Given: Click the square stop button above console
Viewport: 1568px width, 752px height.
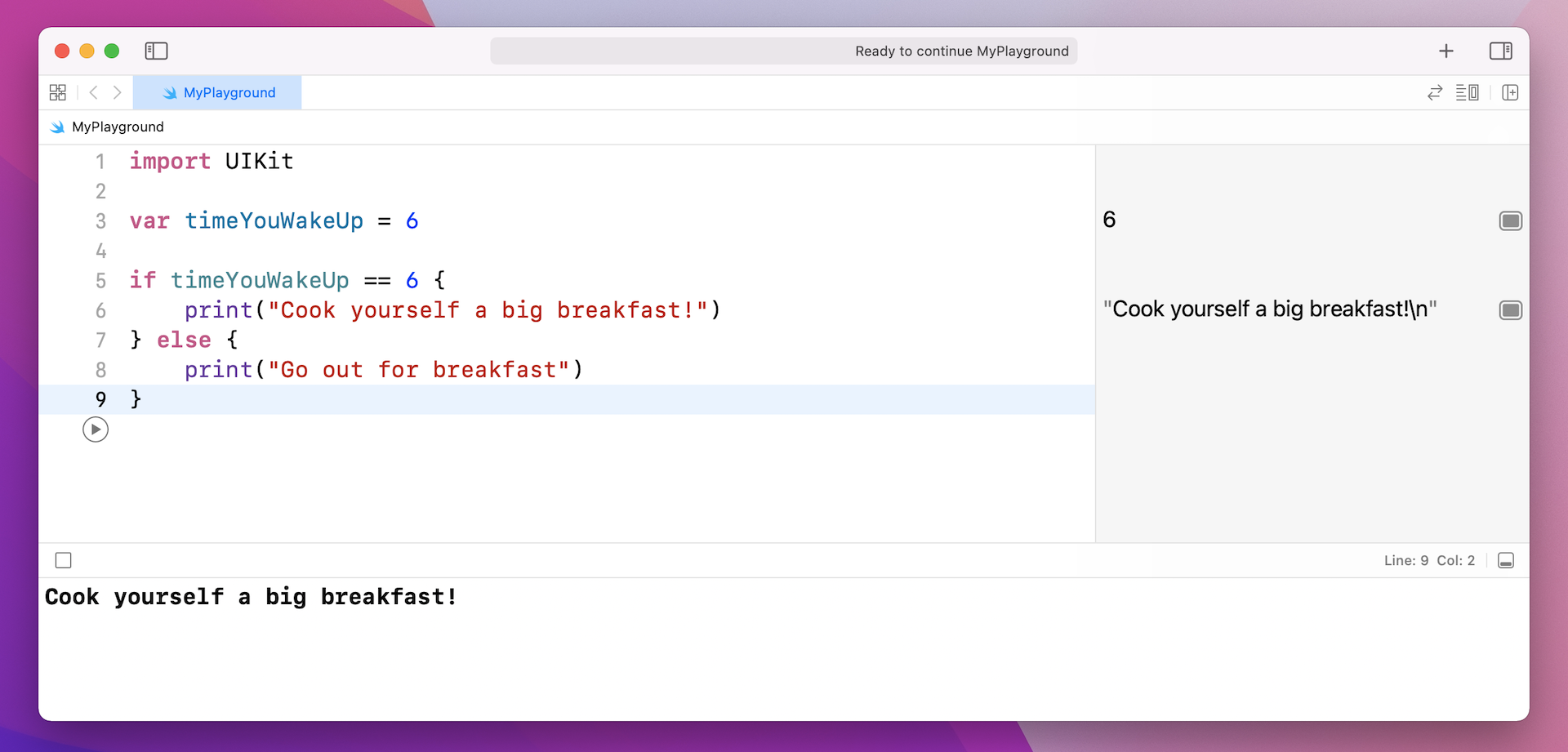Looking at the screenshot, I should 64,561.
